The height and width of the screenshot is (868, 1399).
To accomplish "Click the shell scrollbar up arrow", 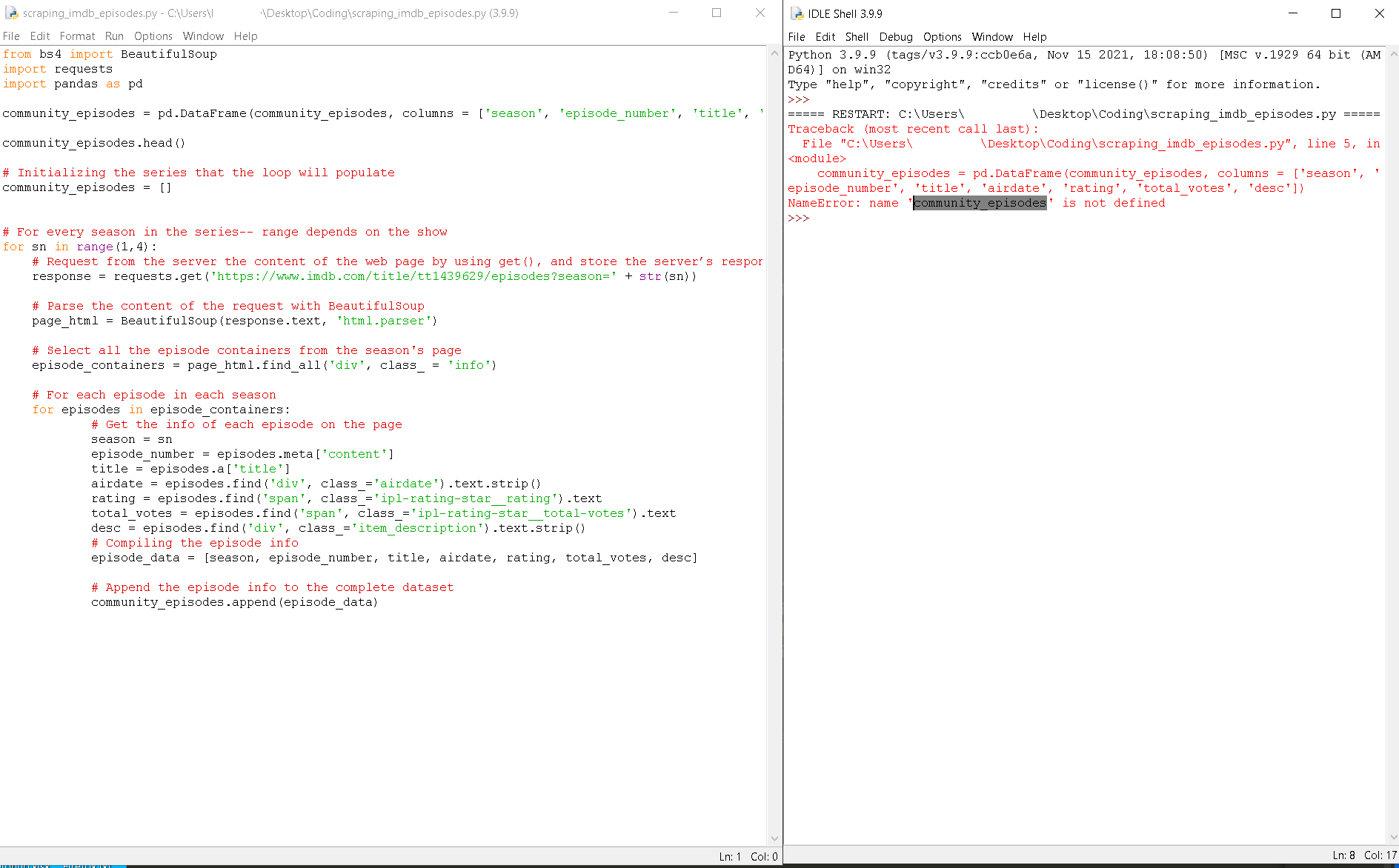I will point(1392,54).
